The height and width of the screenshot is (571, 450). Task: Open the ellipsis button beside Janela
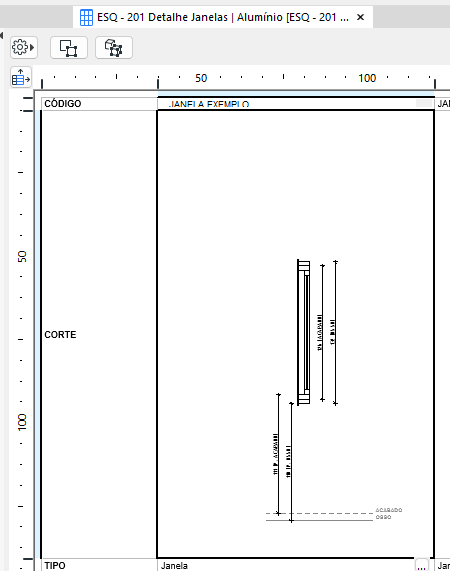422,566
